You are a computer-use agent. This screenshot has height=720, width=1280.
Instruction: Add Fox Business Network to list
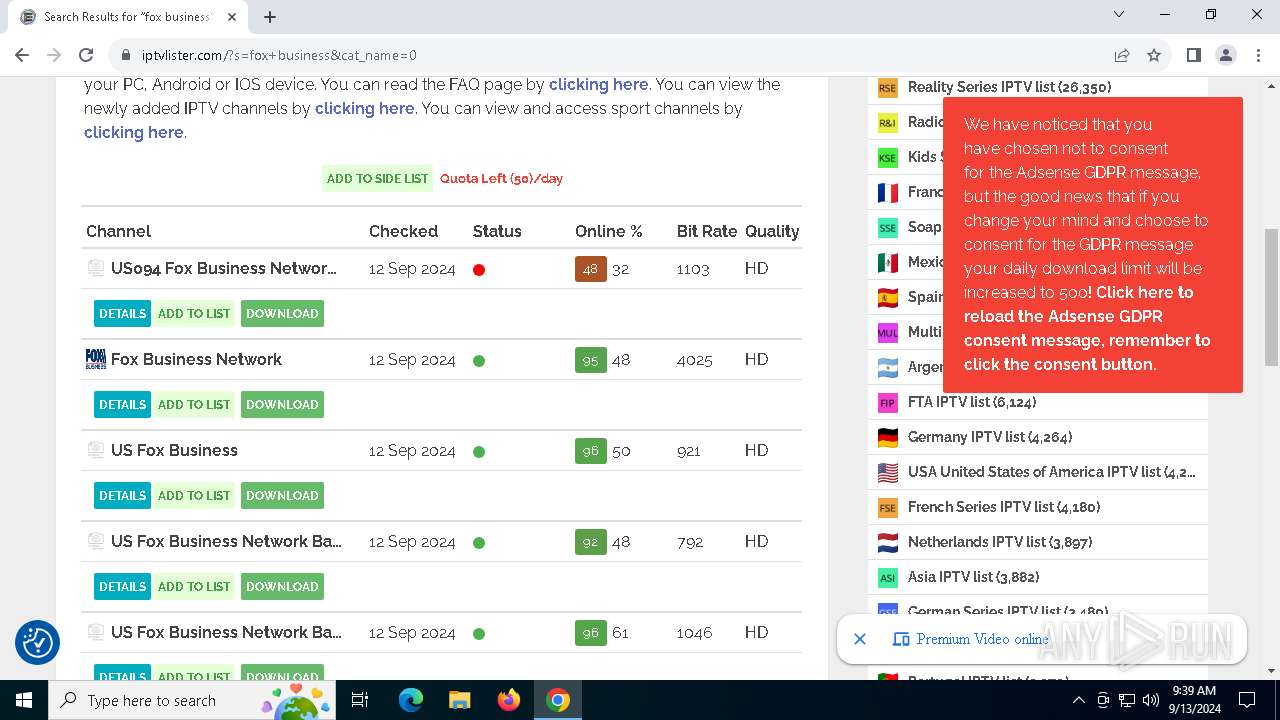(194, 404)
